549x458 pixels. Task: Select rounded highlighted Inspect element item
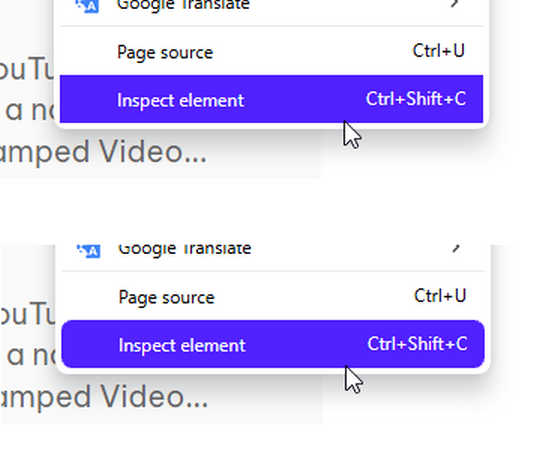coord(273,344)
